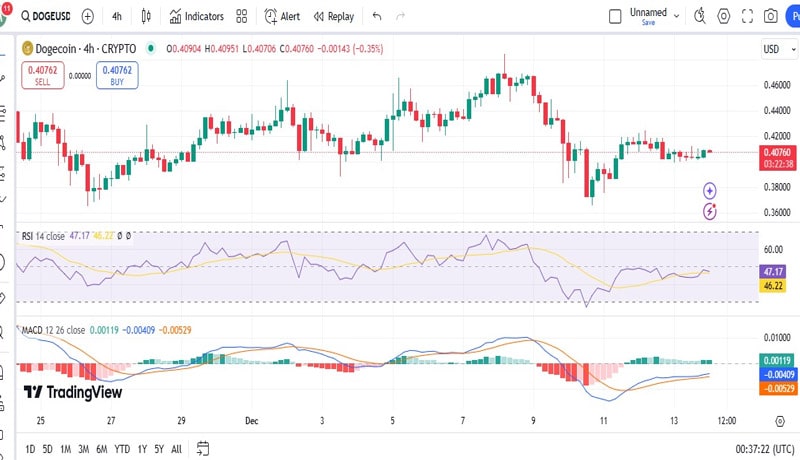Click the TradingView logo
Viewport: 800px width, 460px height.
tap(73, 392)
